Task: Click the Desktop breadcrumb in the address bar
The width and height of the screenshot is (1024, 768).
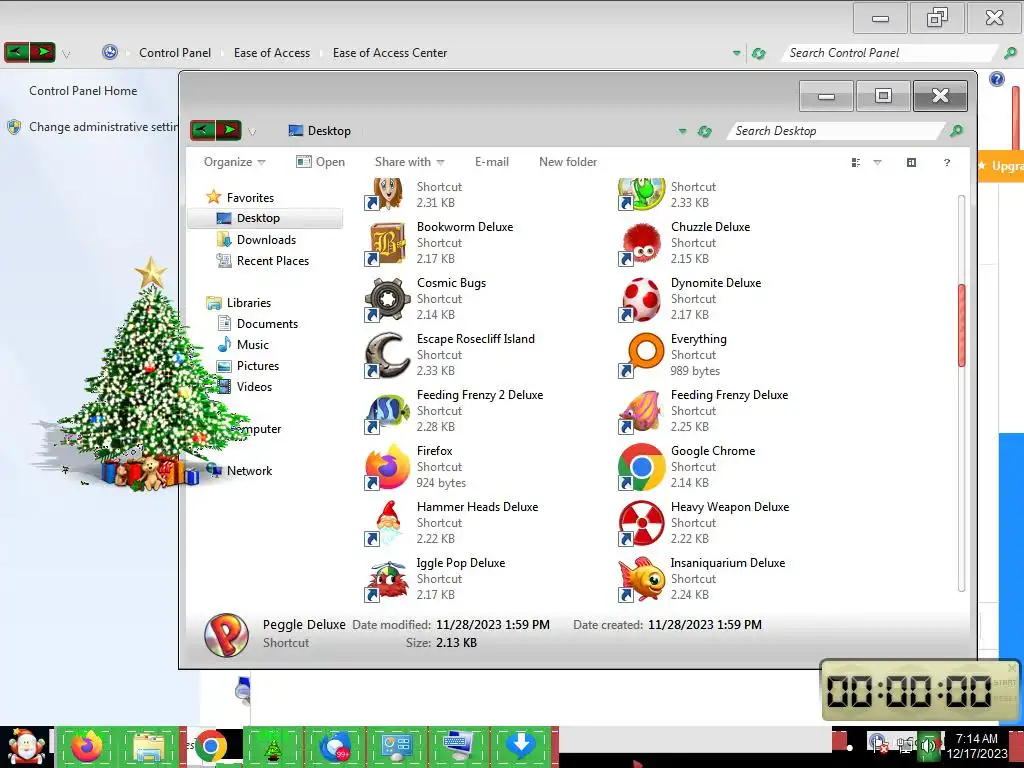Action: pos(329,131)
